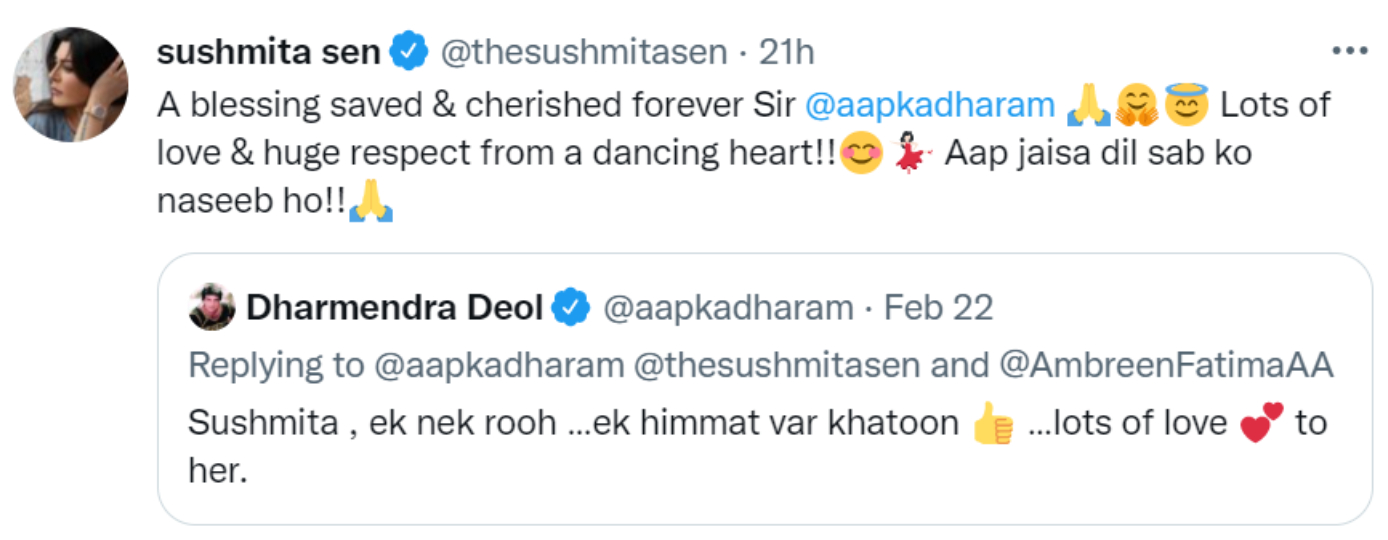This screenshot has height=540, width=1388.
Task: Click sushmita sen's profile avatar
Action: [70, 85]
